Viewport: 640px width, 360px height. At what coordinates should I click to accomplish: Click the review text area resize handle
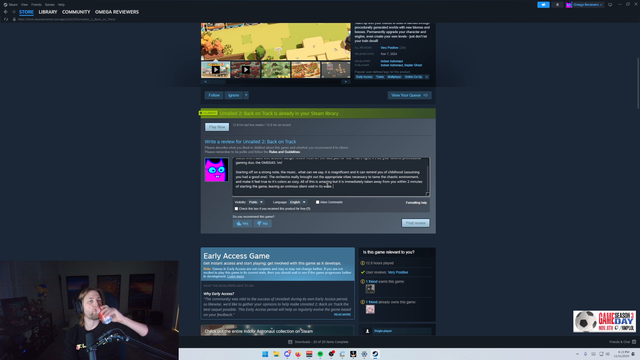tap(428, 194)
